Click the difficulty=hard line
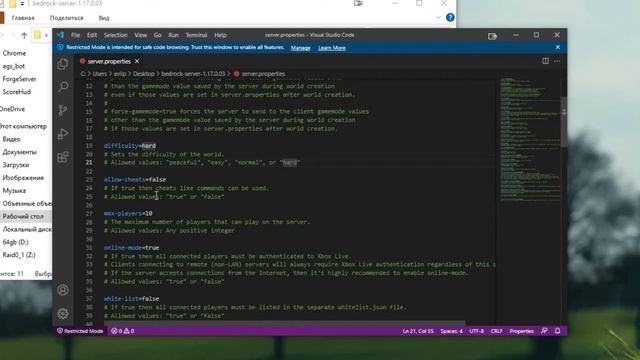 130,146
